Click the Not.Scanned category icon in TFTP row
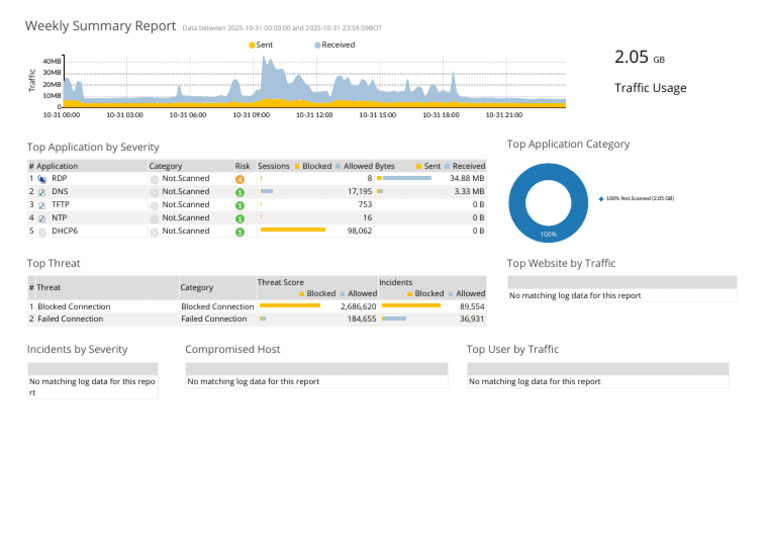 pos(154,206)
